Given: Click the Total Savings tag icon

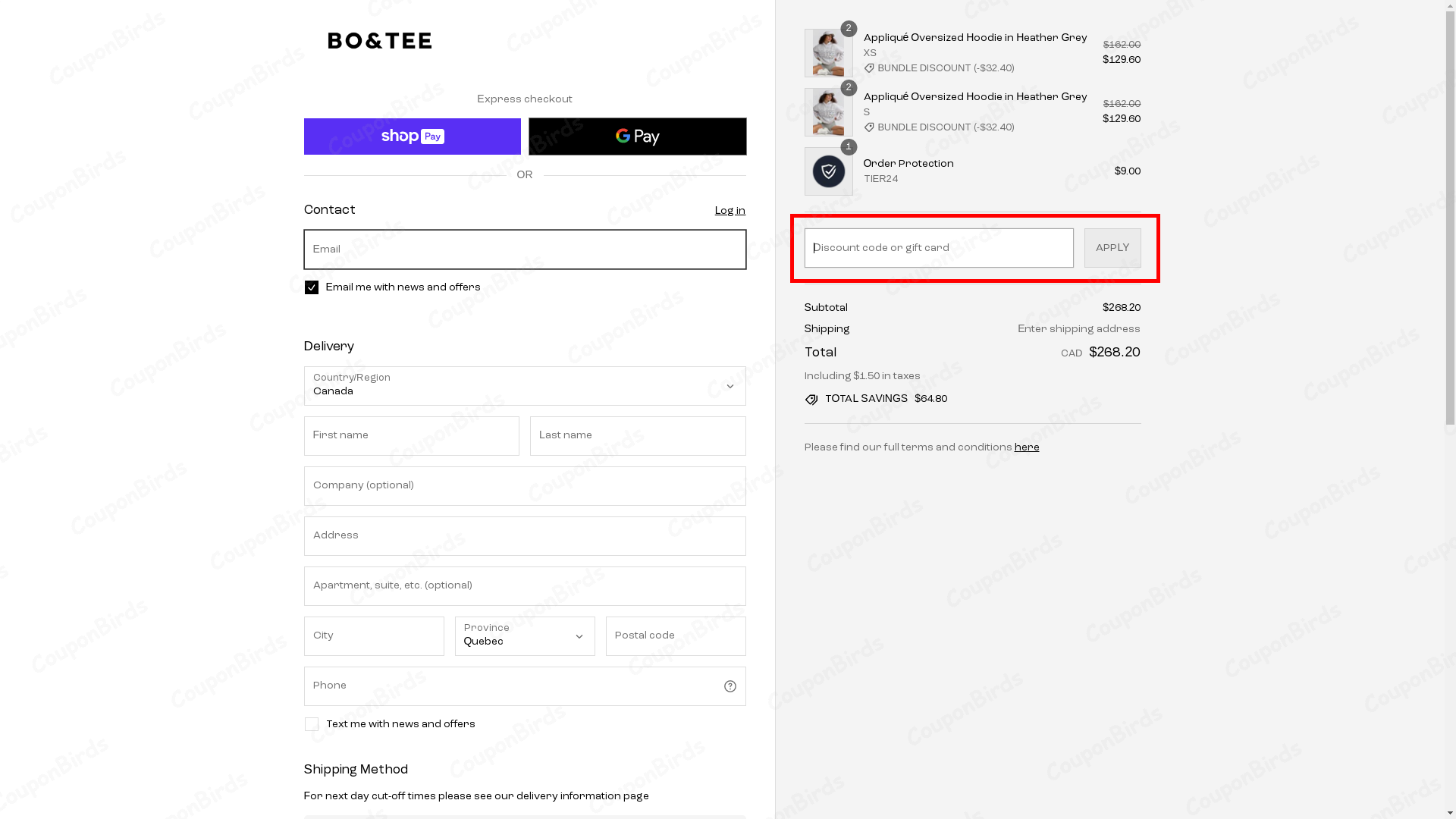Looking at the screenshot, I should pyautogui.click(x=811, y=399).
